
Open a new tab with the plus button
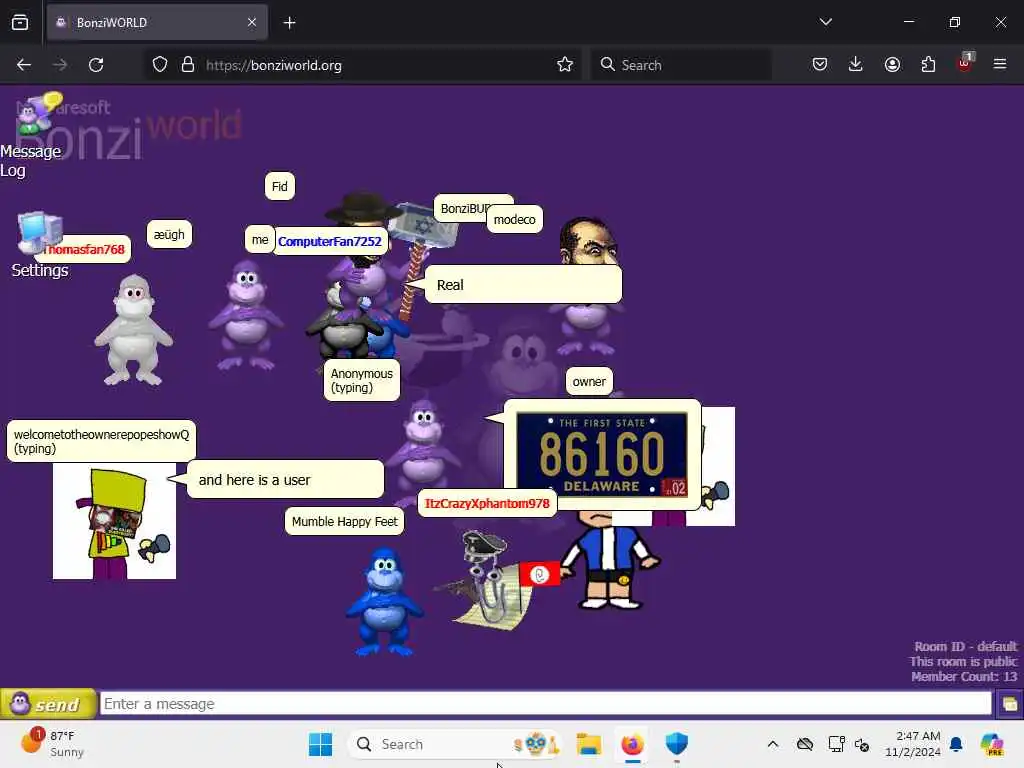(289, 23)
